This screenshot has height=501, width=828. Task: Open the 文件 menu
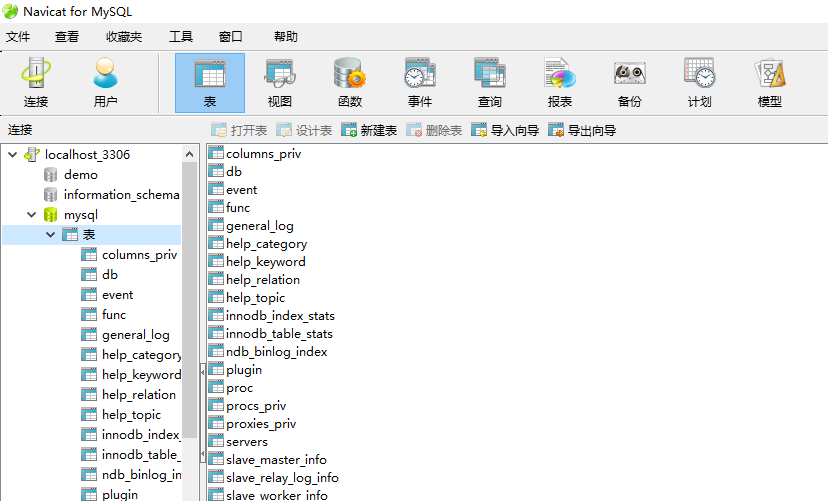click(18, 36)
